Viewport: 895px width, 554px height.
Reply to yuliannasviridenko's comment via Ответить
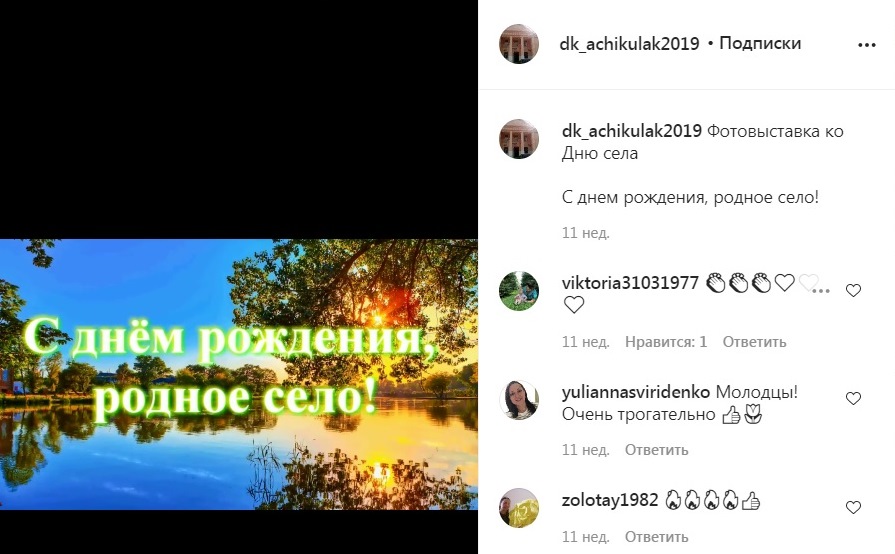[656, 450]
